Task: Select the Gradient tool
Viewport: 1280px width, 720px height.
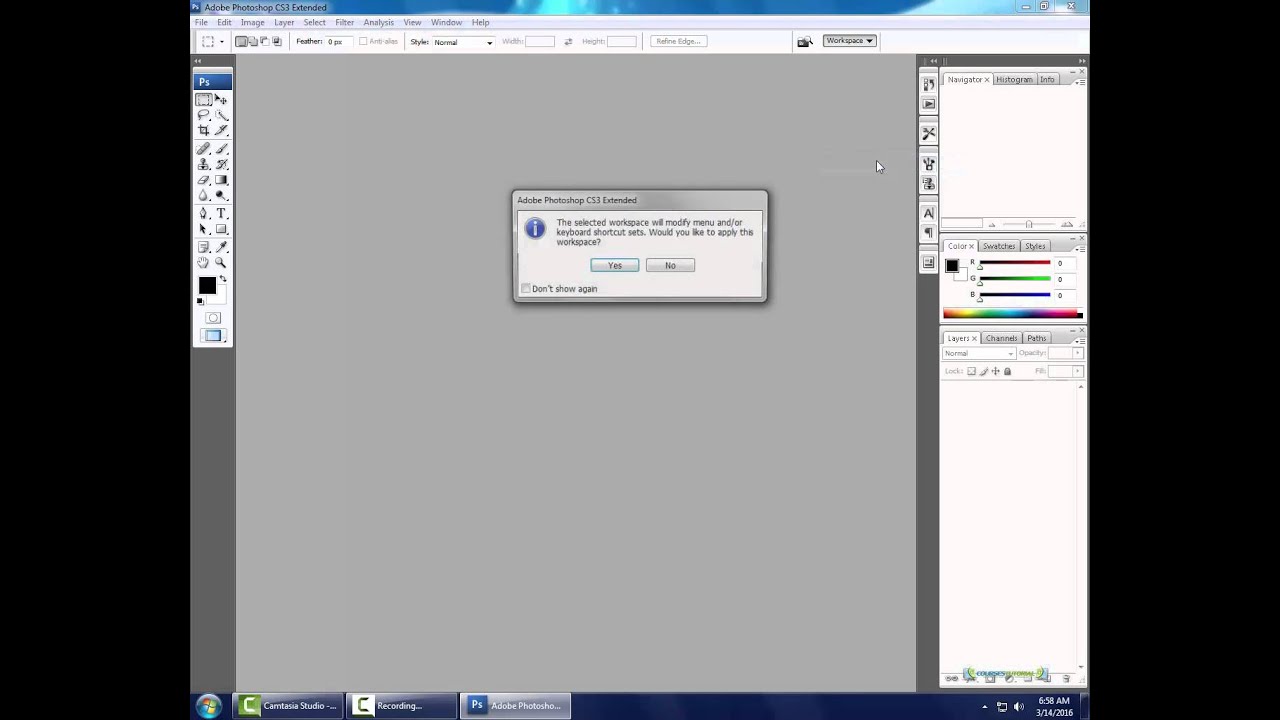Action: coord(221,180)
